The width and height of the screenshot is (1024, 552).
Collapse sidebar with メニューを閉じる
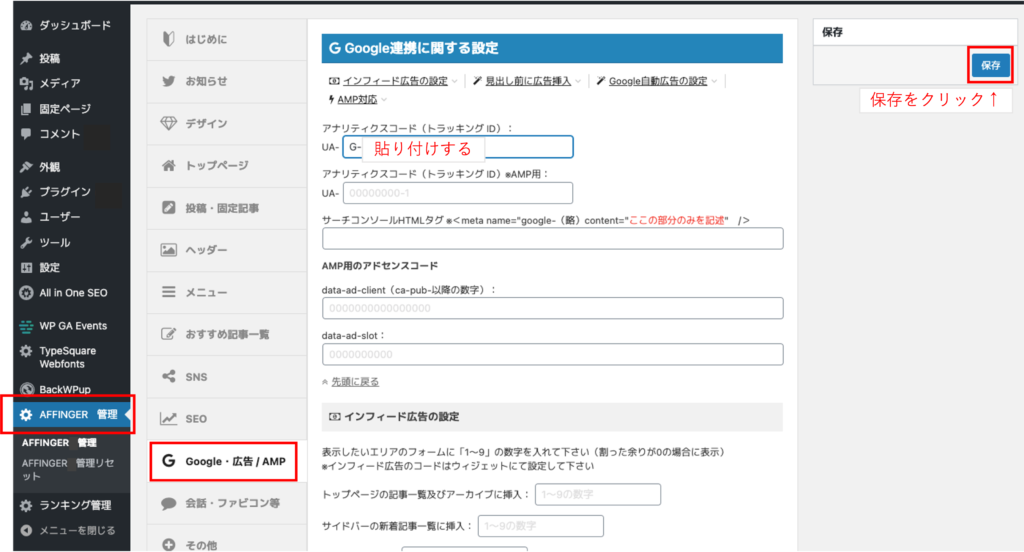pos(77,530)
